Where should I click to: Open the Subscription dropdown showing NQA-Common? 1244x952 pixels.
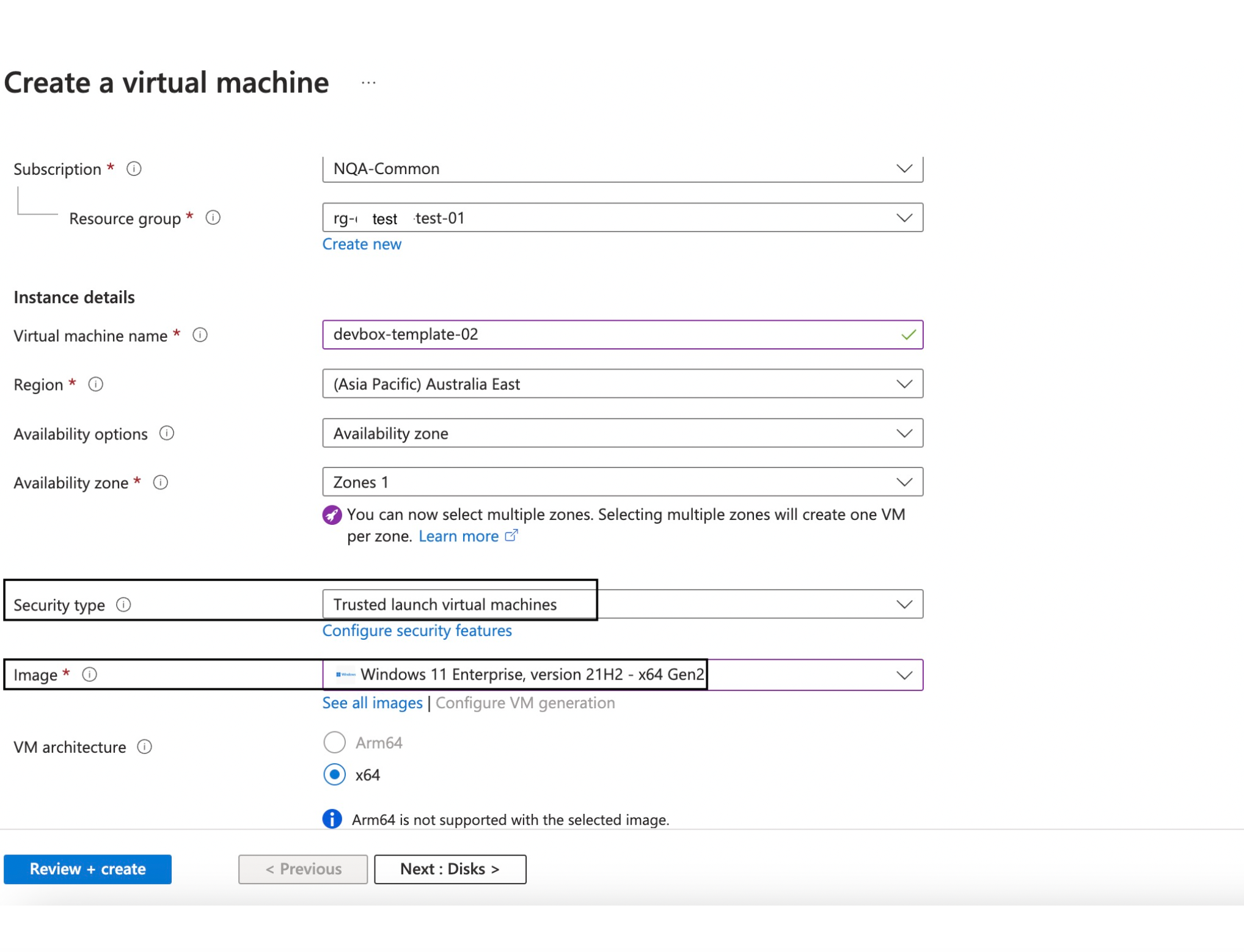[622, 169]
